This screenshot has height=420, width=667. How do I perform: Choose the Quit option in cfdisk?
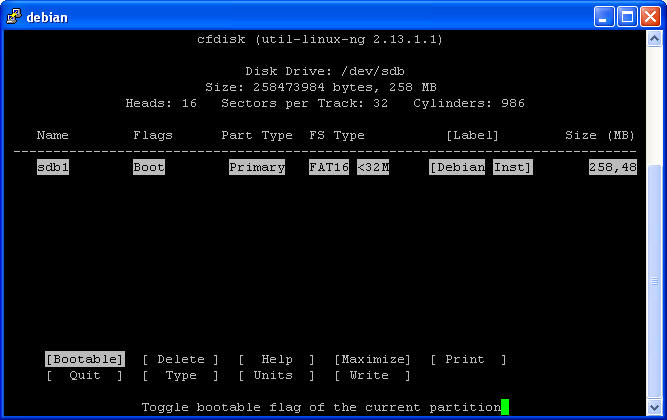[x=85, y=375]
